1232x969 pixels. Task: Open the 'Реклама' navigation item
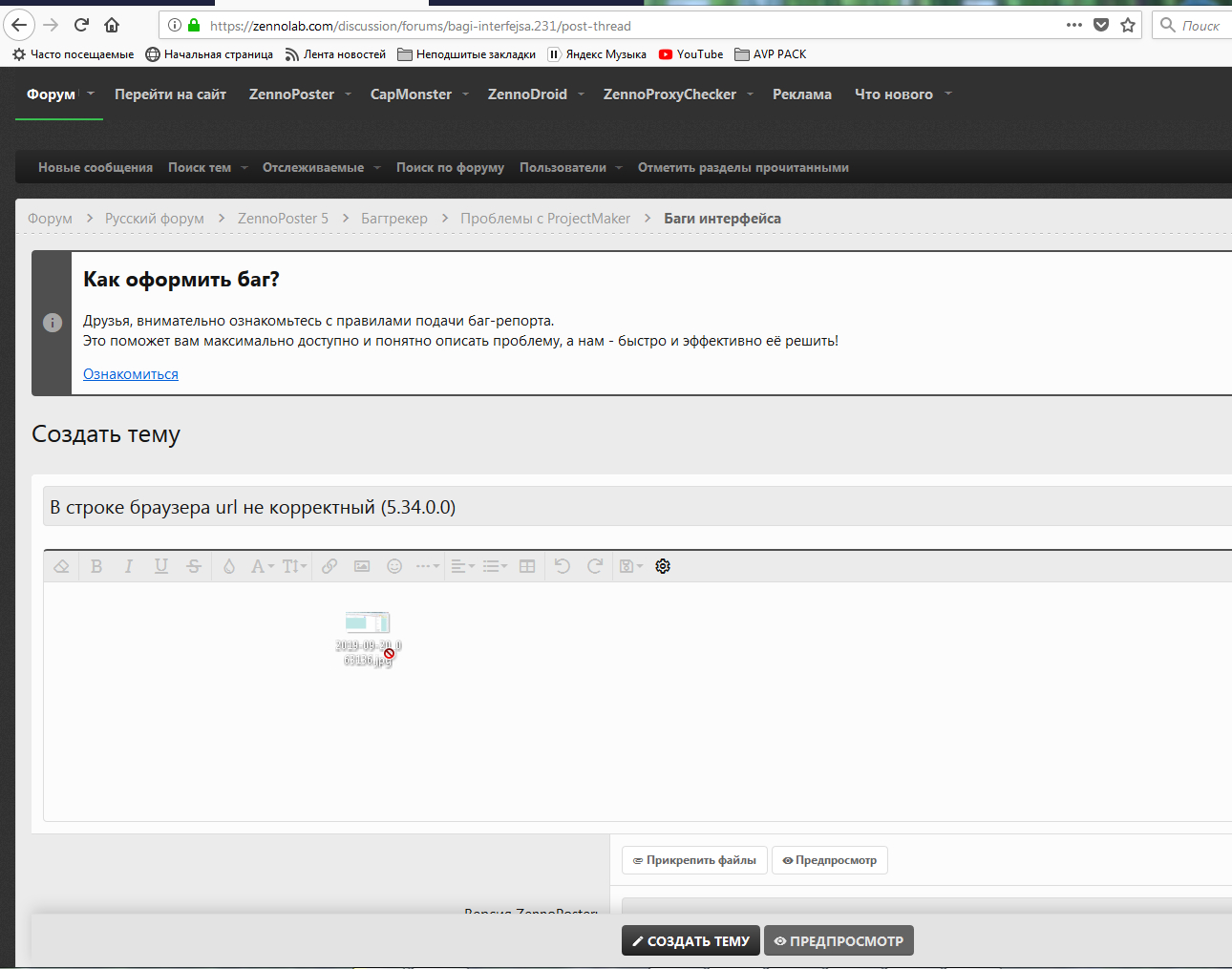802,95
